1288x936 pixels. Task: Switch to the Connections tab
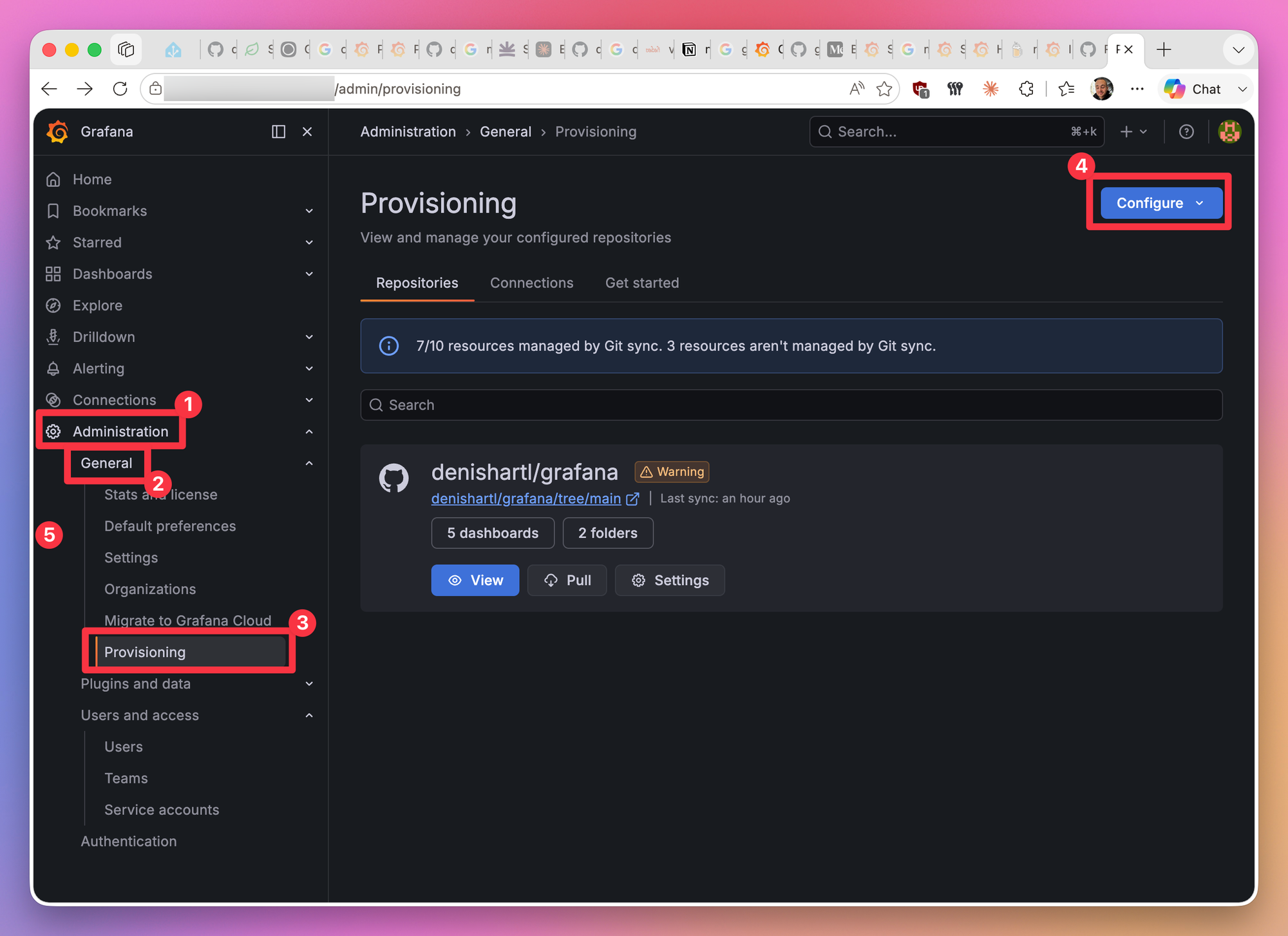531,283
